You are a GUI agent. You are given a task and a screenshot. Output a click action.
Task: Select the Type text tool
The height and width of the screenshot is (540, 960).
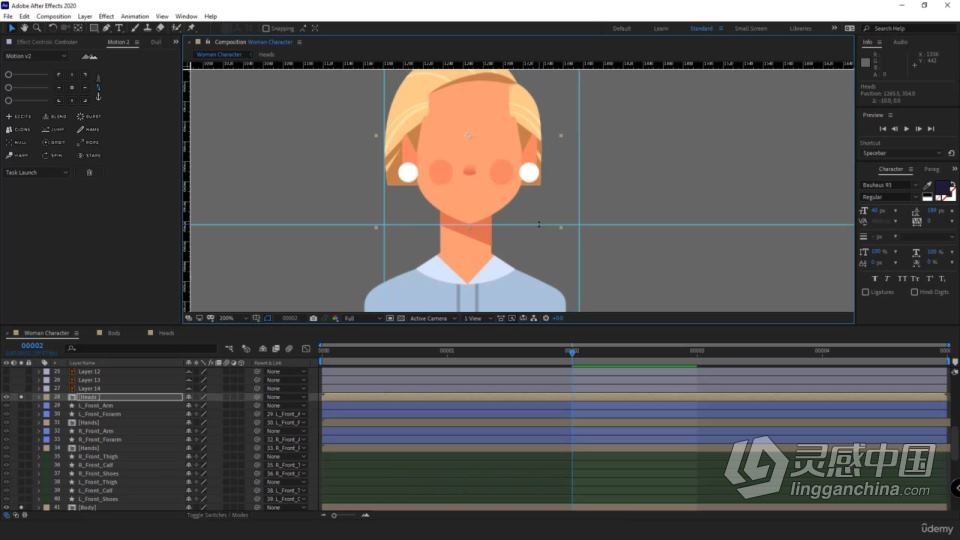(x=119, y=28)
